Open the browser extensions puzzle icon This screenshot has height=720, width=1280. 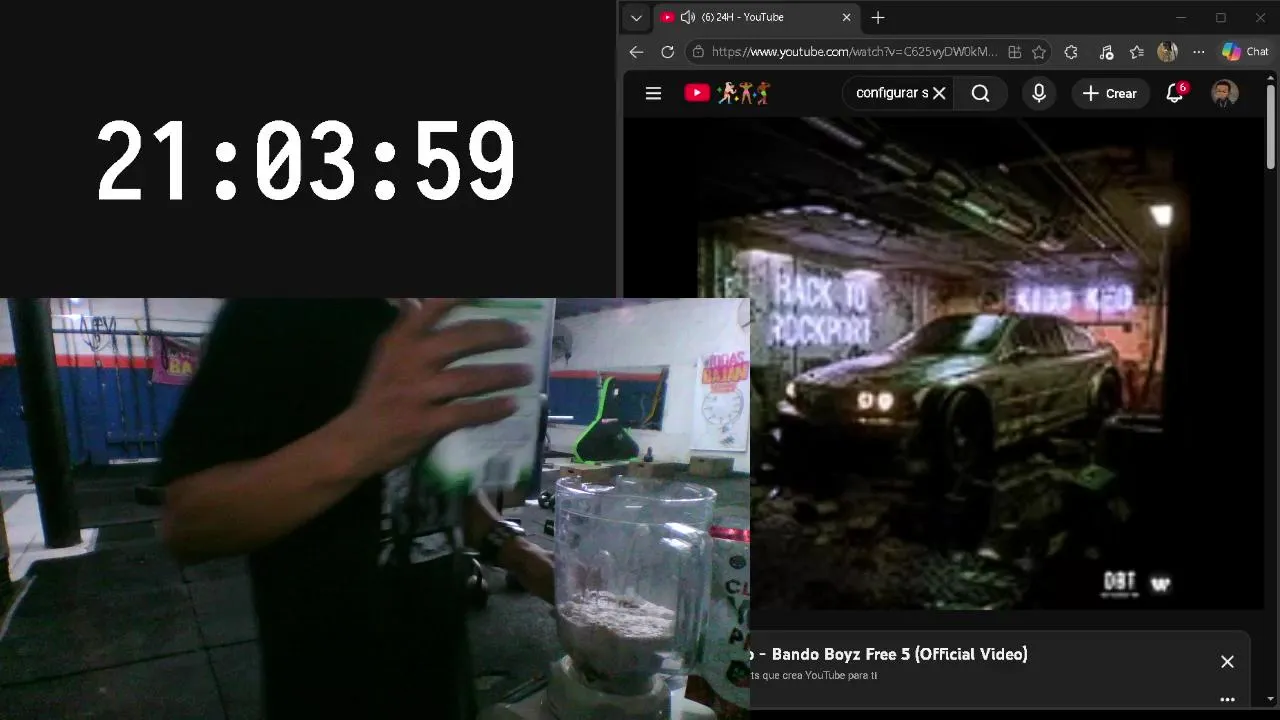tap(1071, 52)
